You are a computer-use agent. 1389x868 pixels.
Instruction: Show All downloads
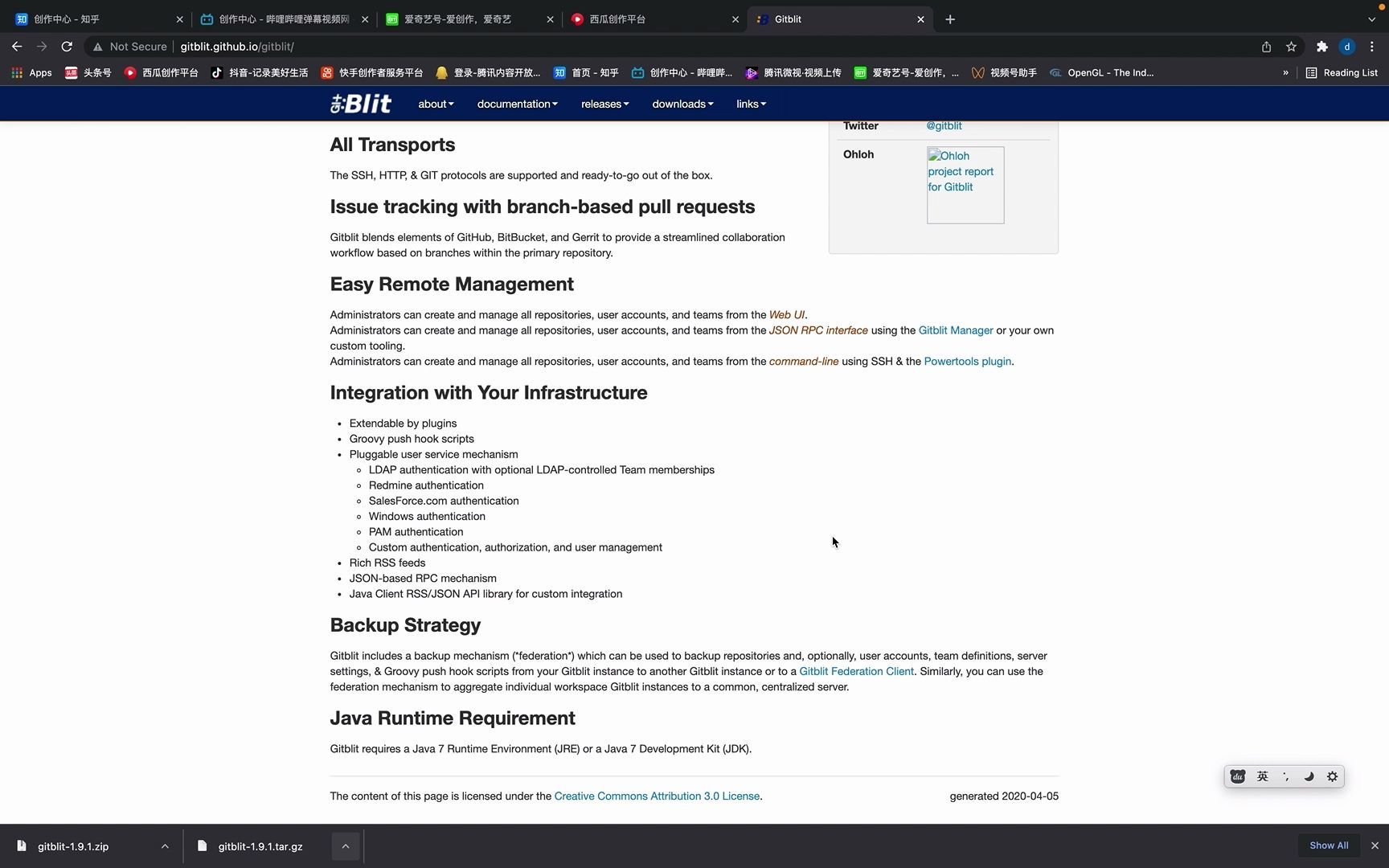(x=1329, y=845)
